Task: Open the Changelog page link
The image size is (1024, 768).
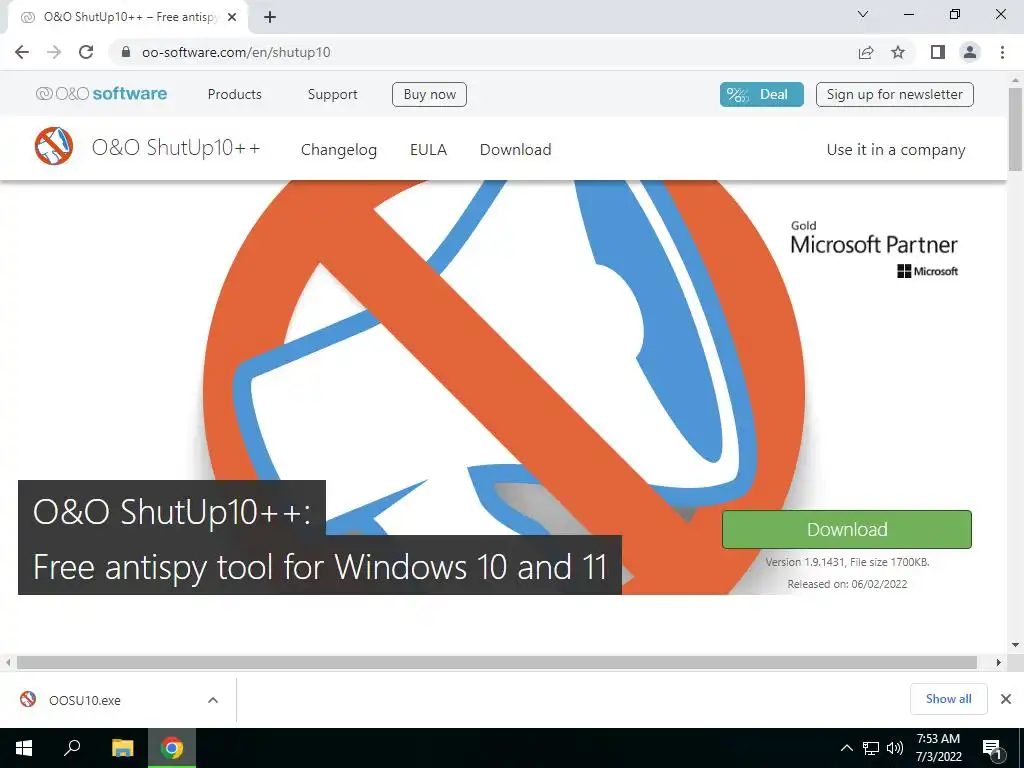Action: [339, 150]
